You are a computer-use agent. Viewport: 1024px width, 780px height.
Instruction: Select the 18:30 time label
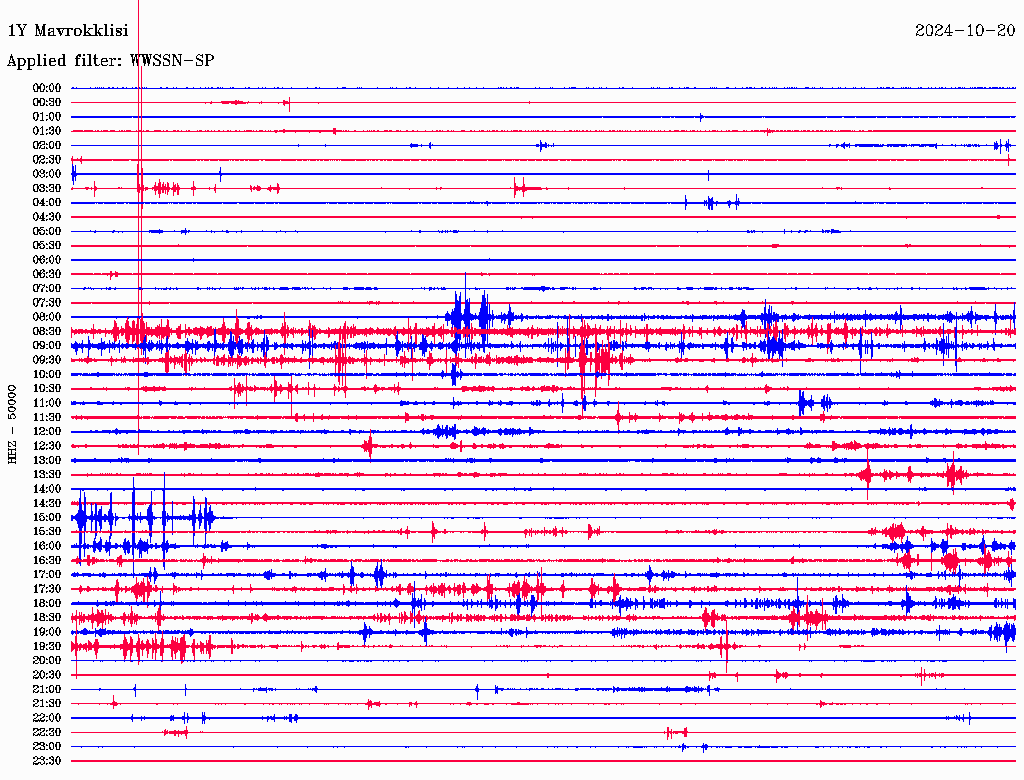tap(47, 618)
